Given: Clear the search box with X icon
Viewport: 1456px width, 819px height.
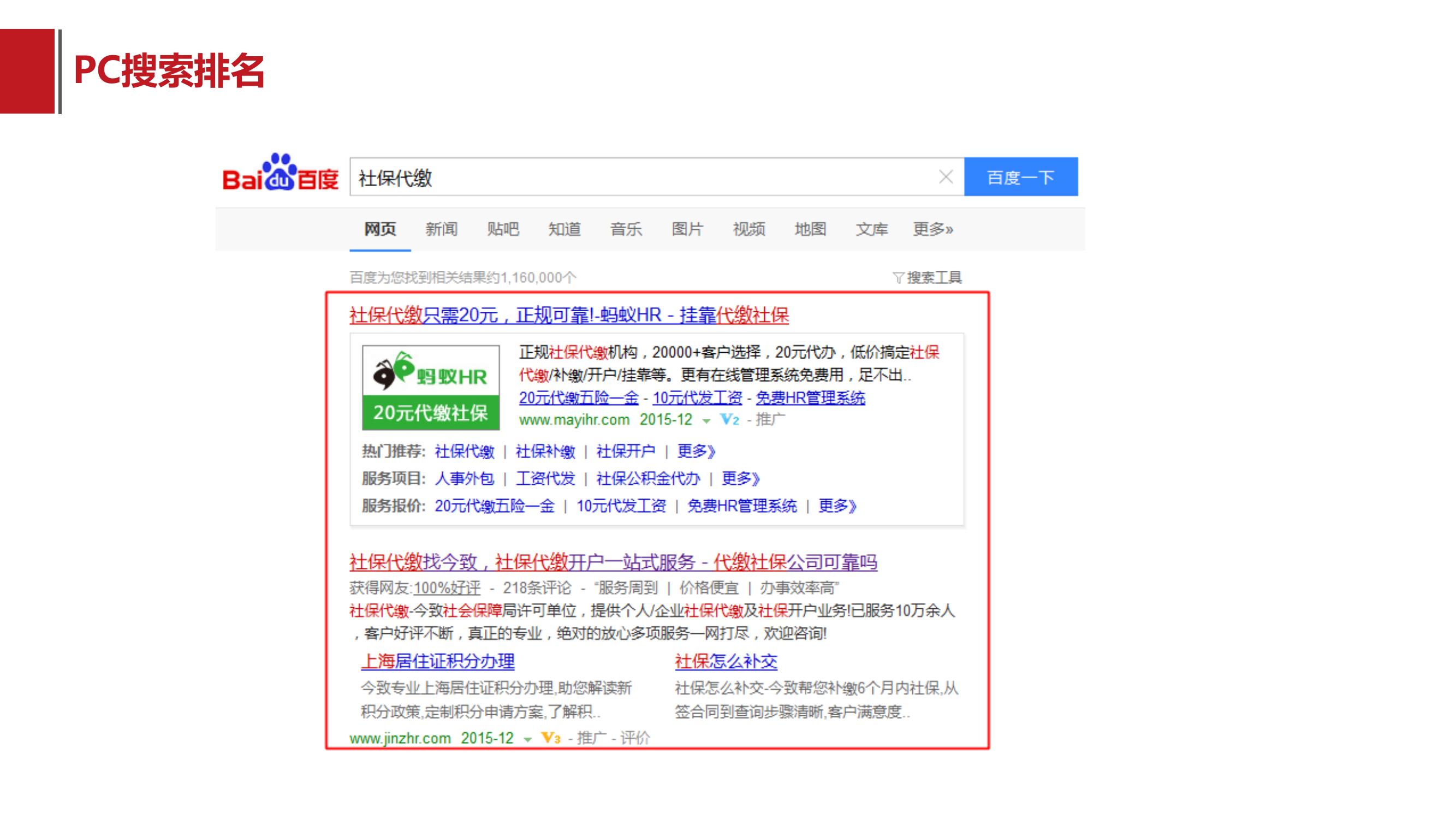Looking at the screenshot, I should pyautogui.click(x=946, y=177).
